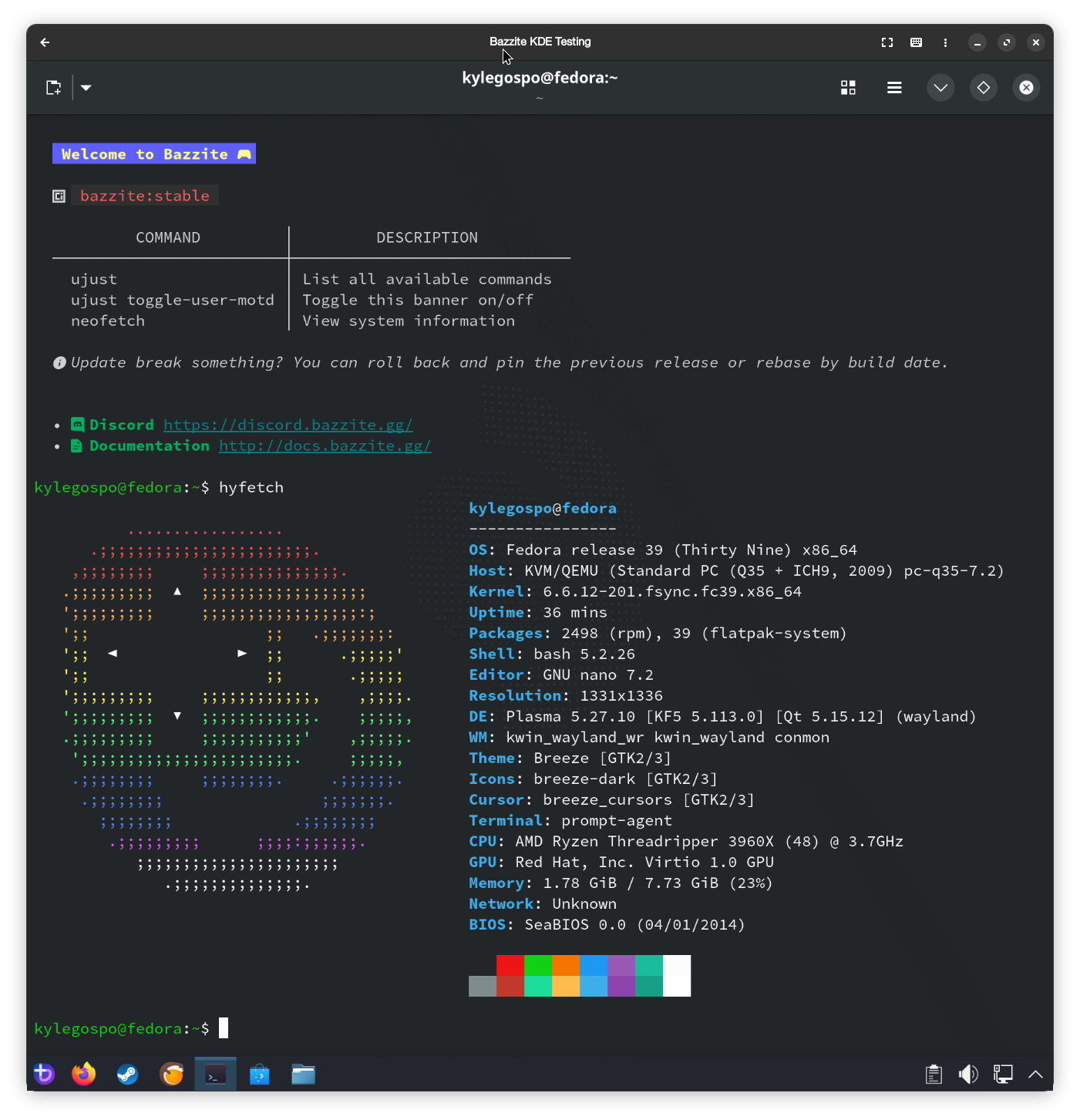Open the three-dot menu in title bar
This screenshot has width=1080, height=1120.
[x=945, y=42]
